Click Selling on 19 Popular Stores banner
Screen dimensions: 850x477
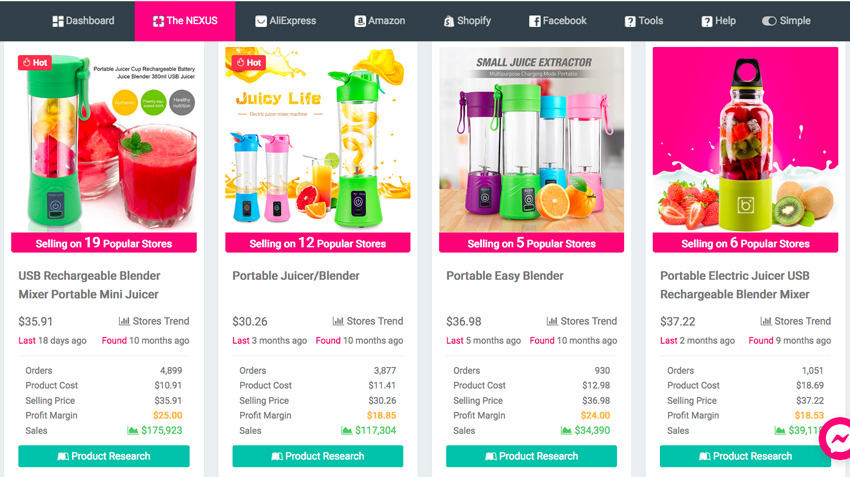[104, 243]
